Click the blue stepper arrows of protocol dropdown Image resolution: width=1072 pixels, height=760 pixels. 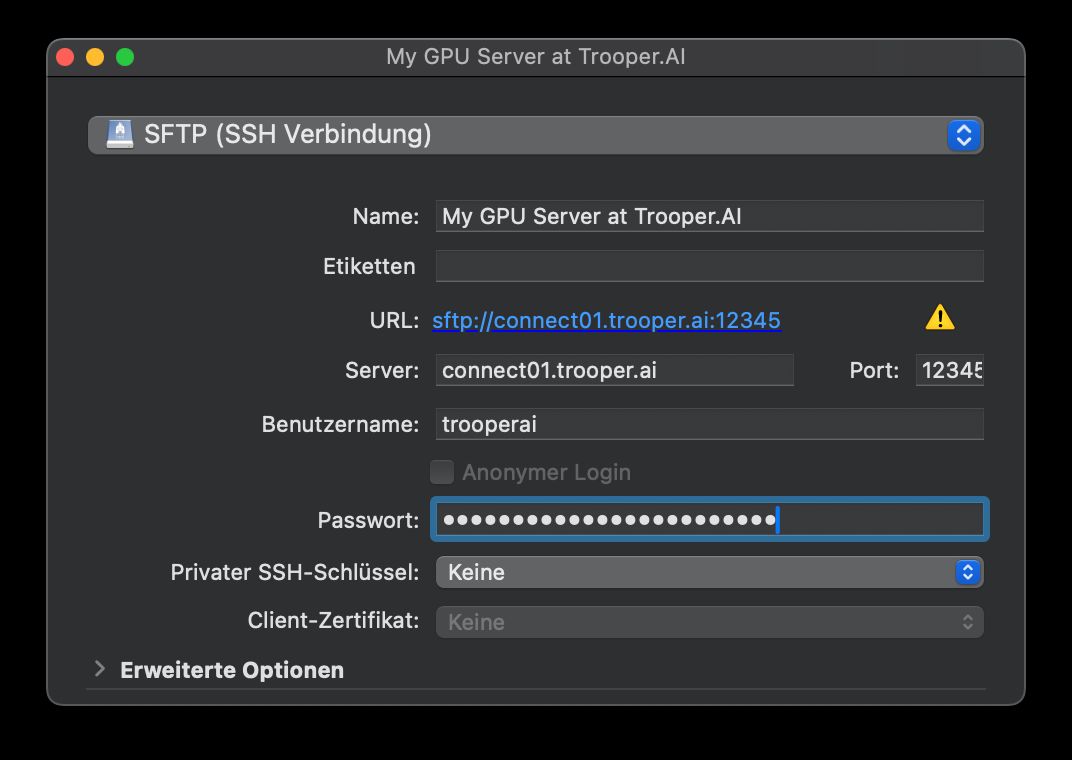tap(964, 135)
